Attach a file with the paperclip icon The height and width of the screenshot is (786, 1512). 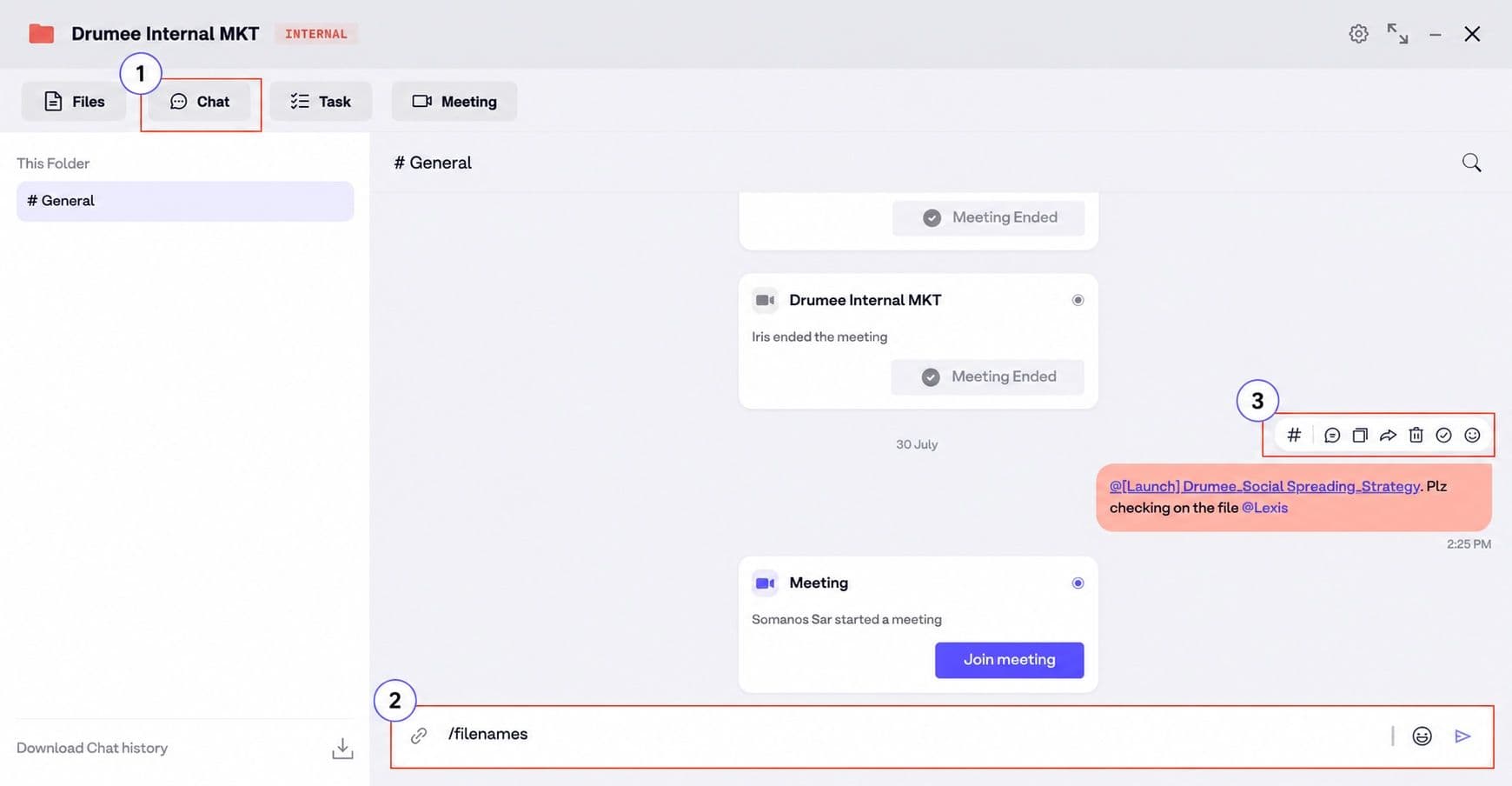(419, 736)
